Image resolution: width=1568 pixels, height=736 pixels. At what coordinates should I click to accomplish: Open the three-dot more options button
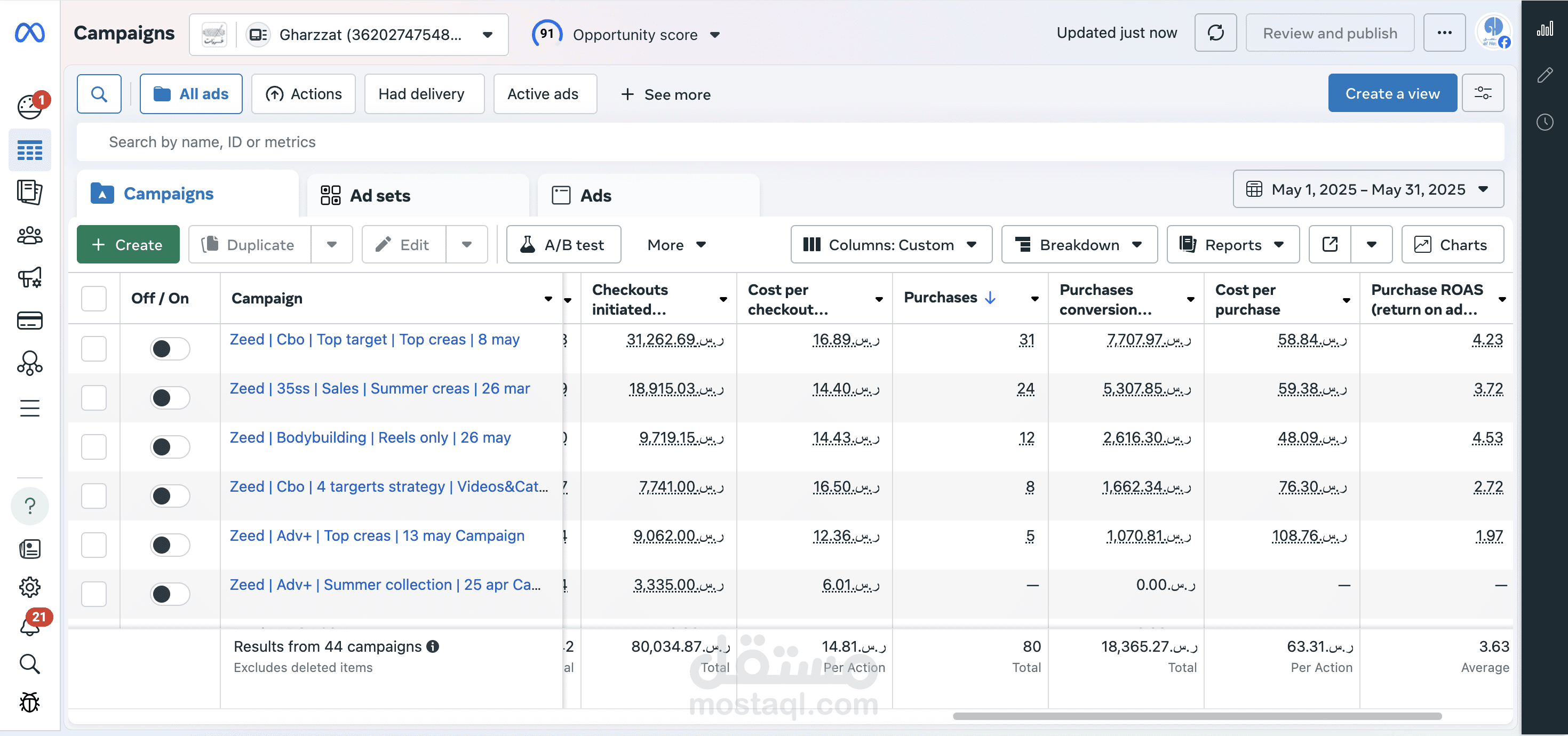tap(1444, 33)
